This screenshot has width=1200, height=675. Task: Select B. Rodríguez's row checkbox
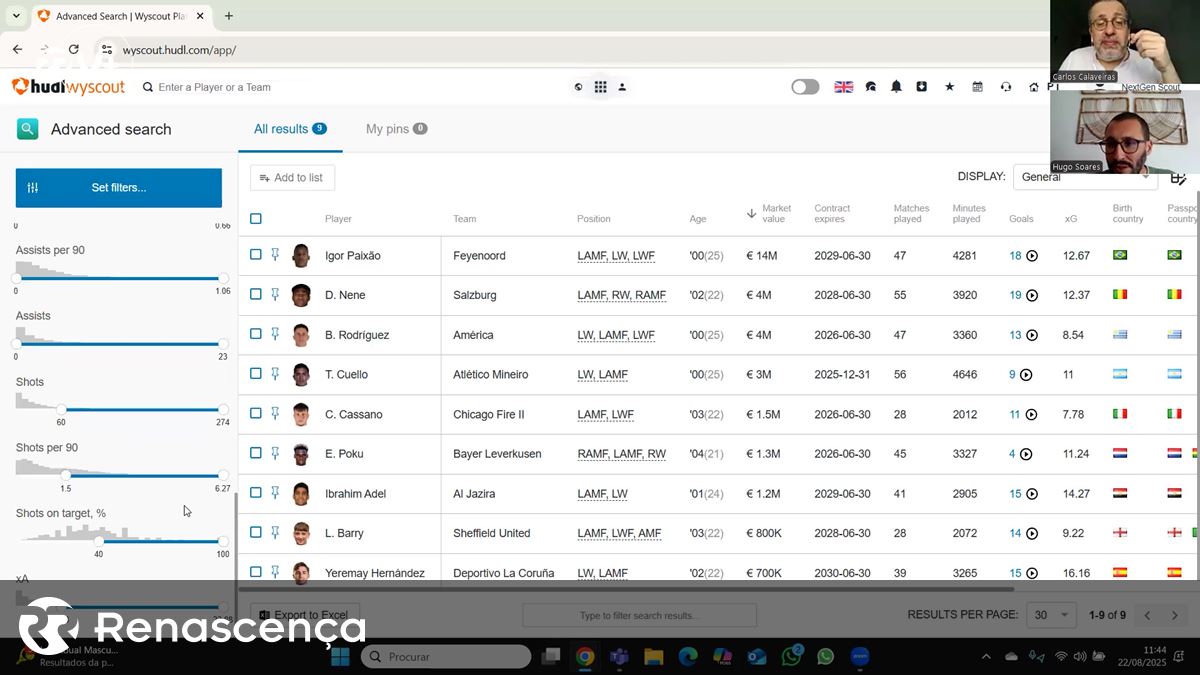click(x=256, y=334)
